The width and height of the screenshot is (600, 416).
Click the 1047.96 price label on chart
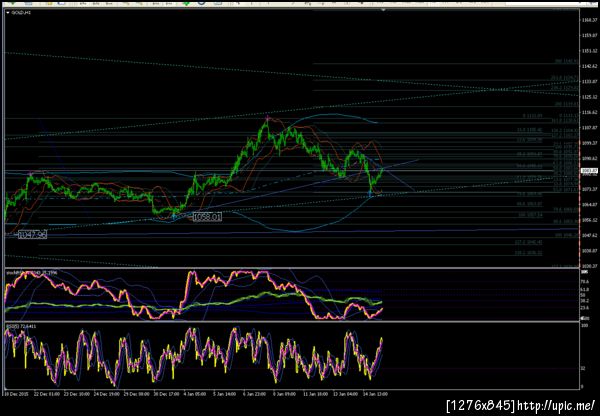[x=32, y=235]
